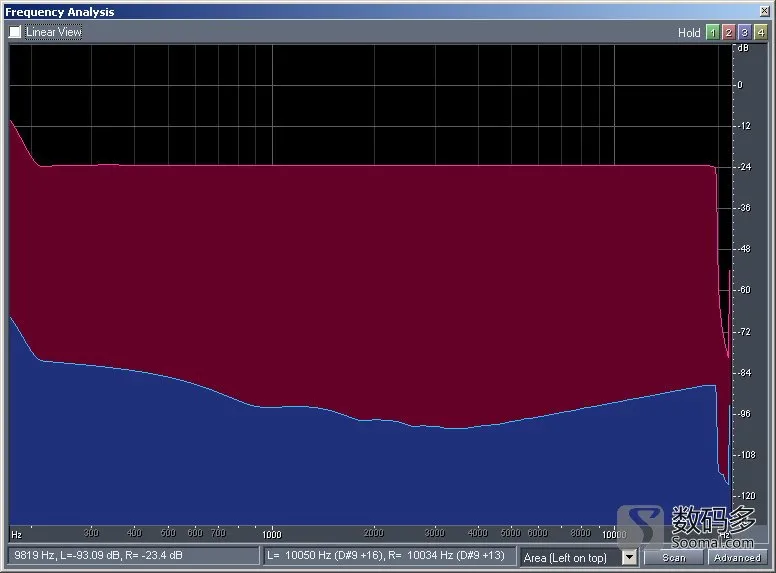This screenshot has height=573, width=776.
Task: Click Hold button 2 (red)
Action: [x=728, y=33]
